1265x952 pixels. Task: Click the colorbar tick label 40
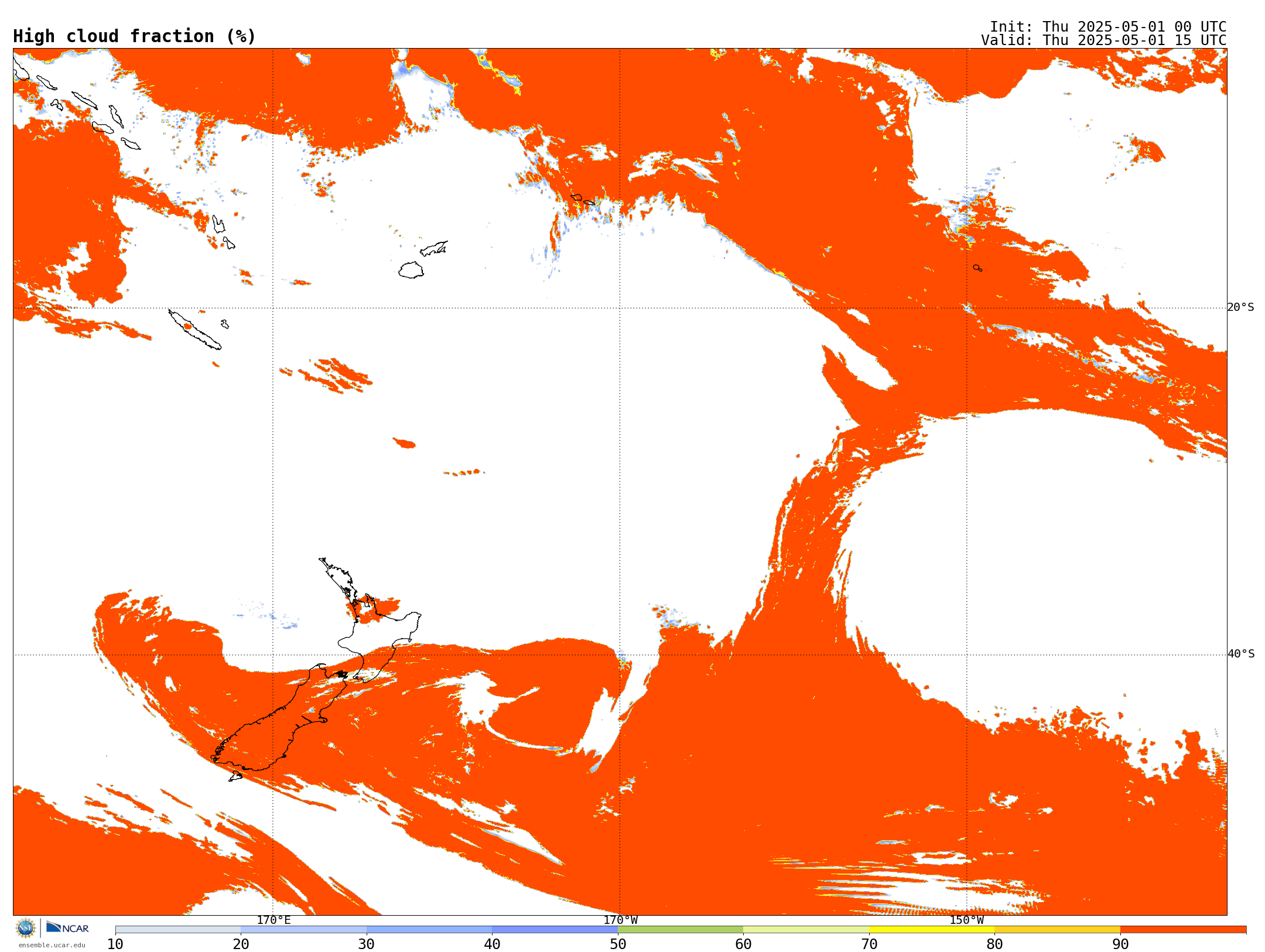pos(492,944)
